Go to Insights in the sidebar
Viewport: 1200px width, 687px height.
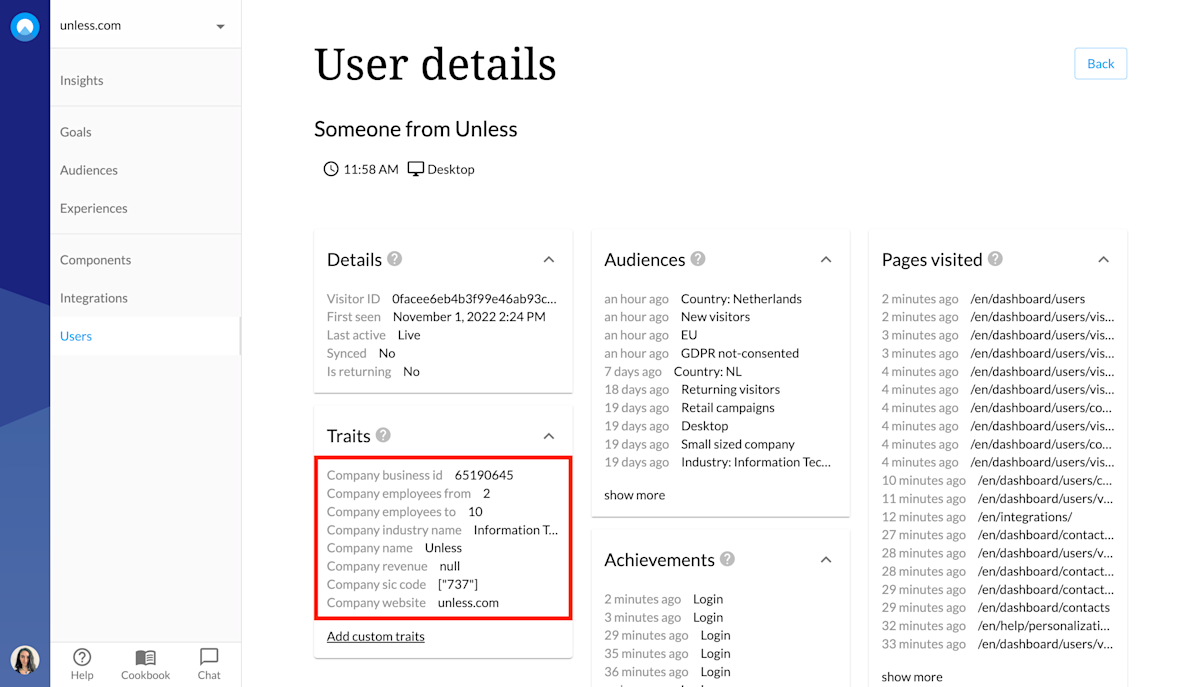pyautogui.click(x=82, y=80)
